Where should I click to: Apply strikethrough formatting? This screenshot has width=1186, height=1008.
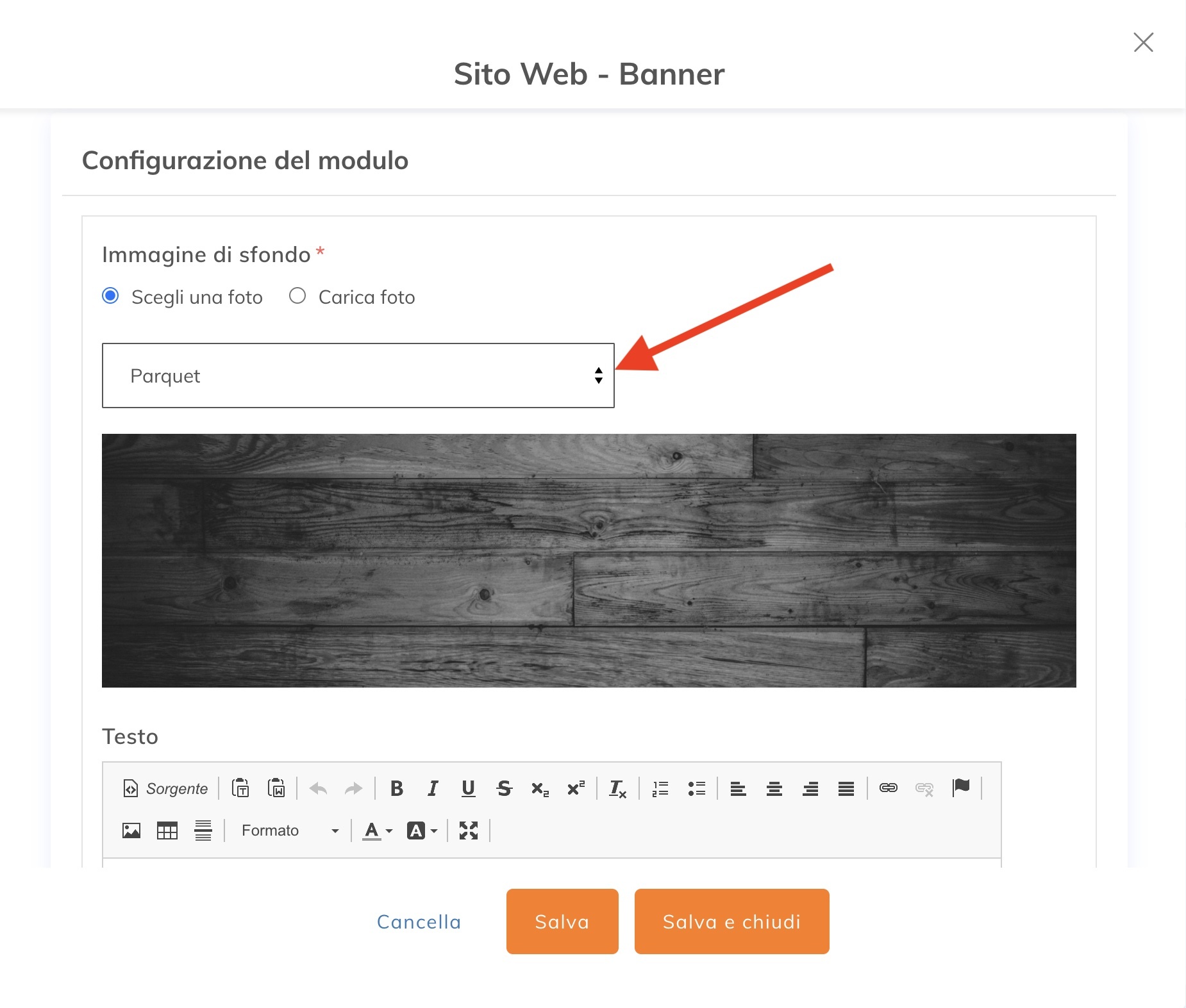click(505, 788)
